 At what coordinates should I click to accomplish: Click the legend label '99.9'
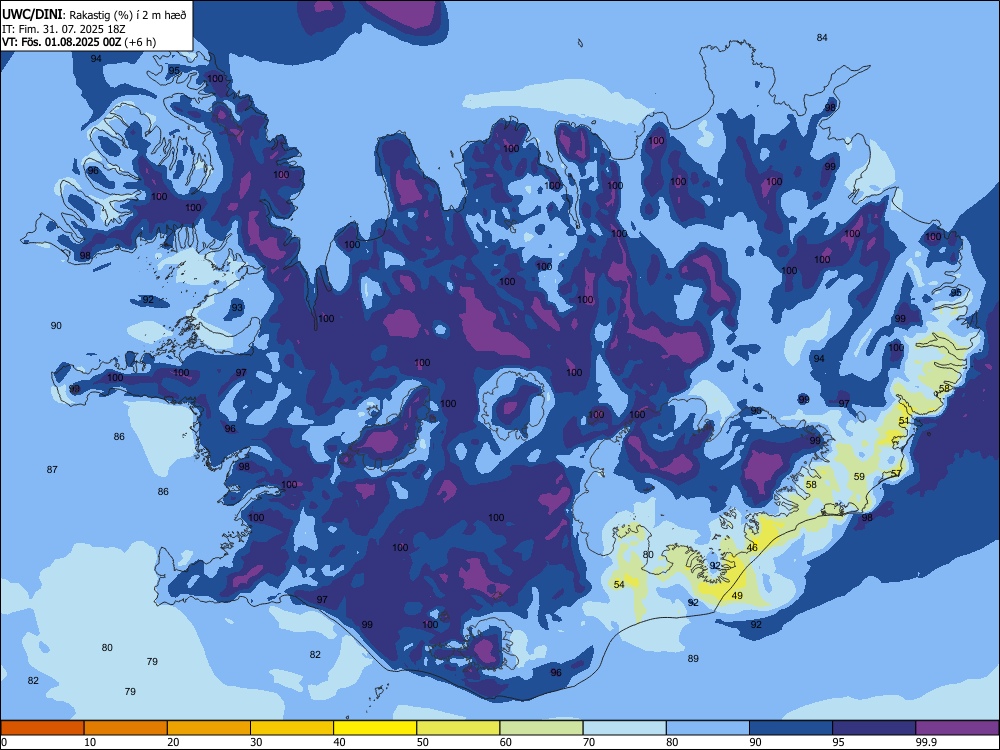(926, 742)
